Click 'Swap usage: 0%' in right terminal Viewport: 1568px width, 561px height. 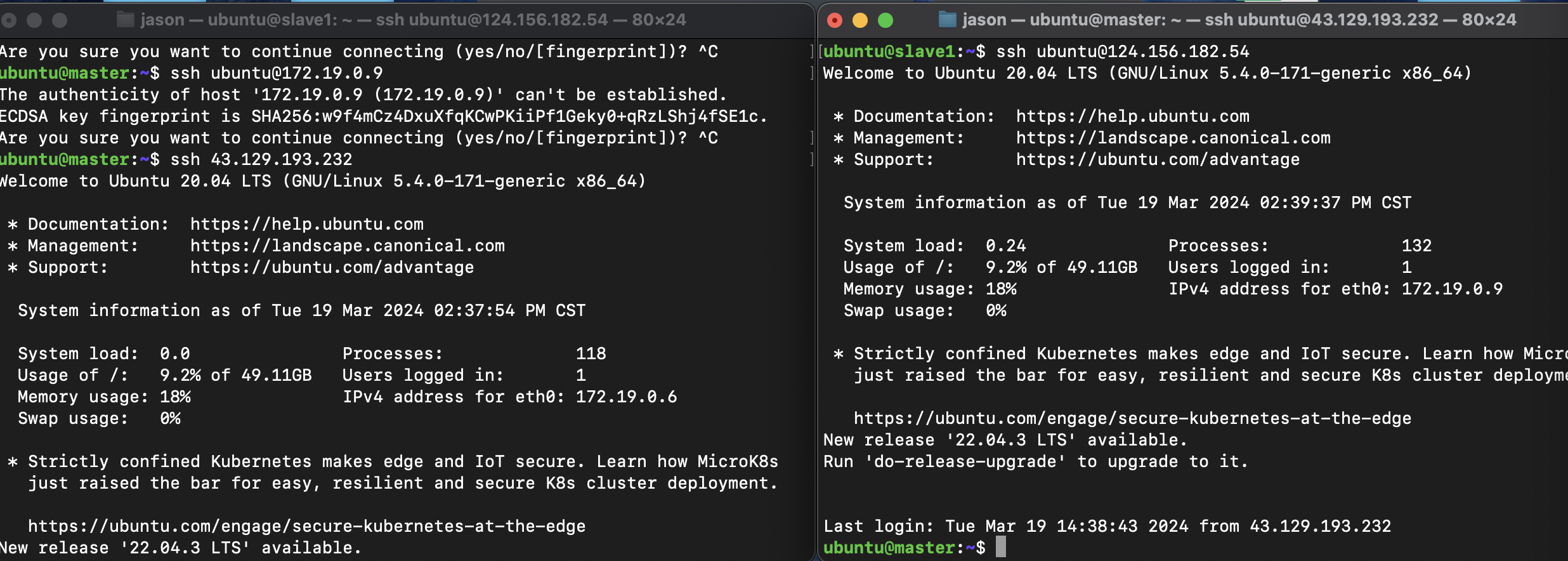(925, 310)
